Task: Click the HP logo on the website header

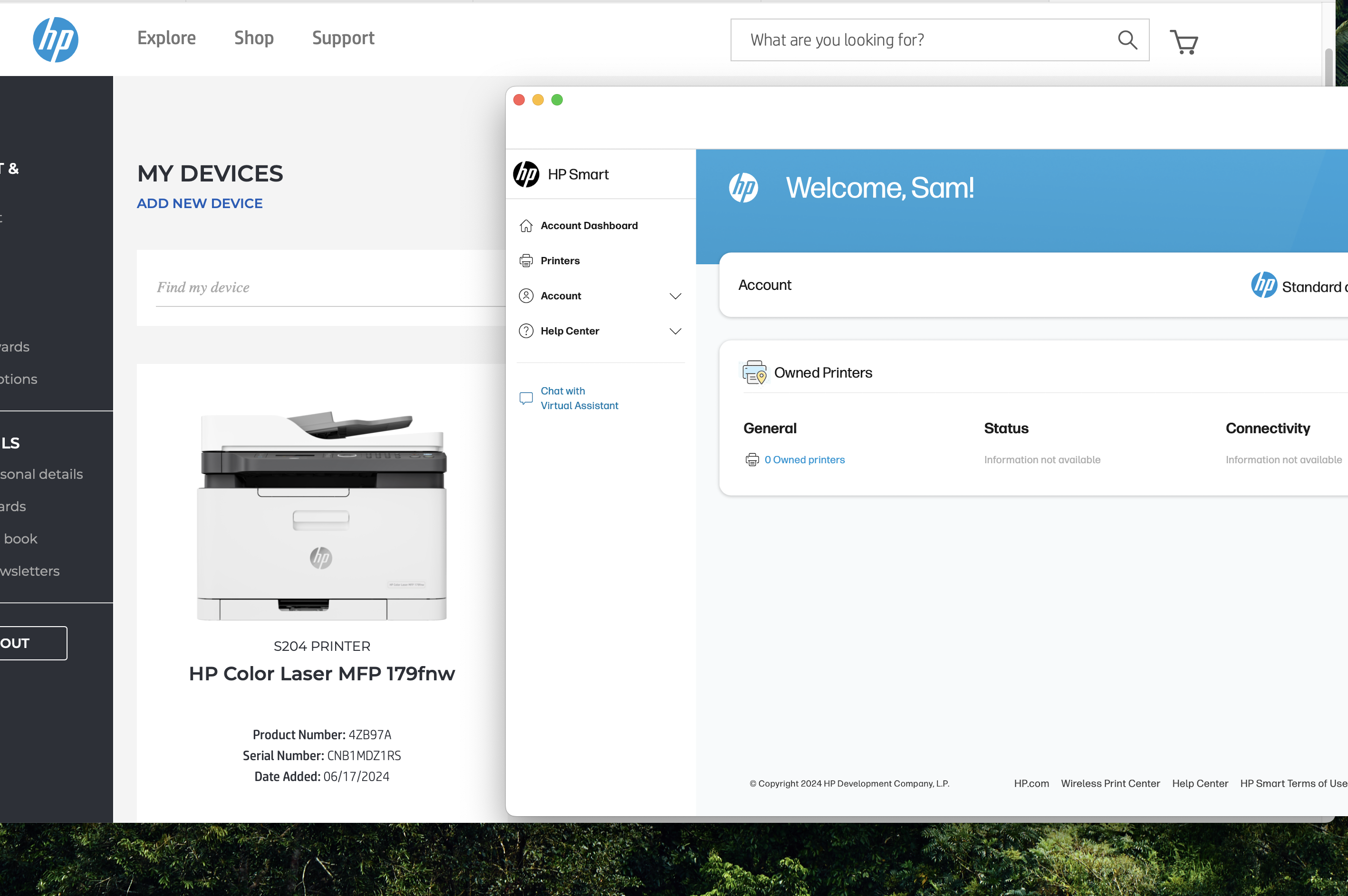Action: 56,39
